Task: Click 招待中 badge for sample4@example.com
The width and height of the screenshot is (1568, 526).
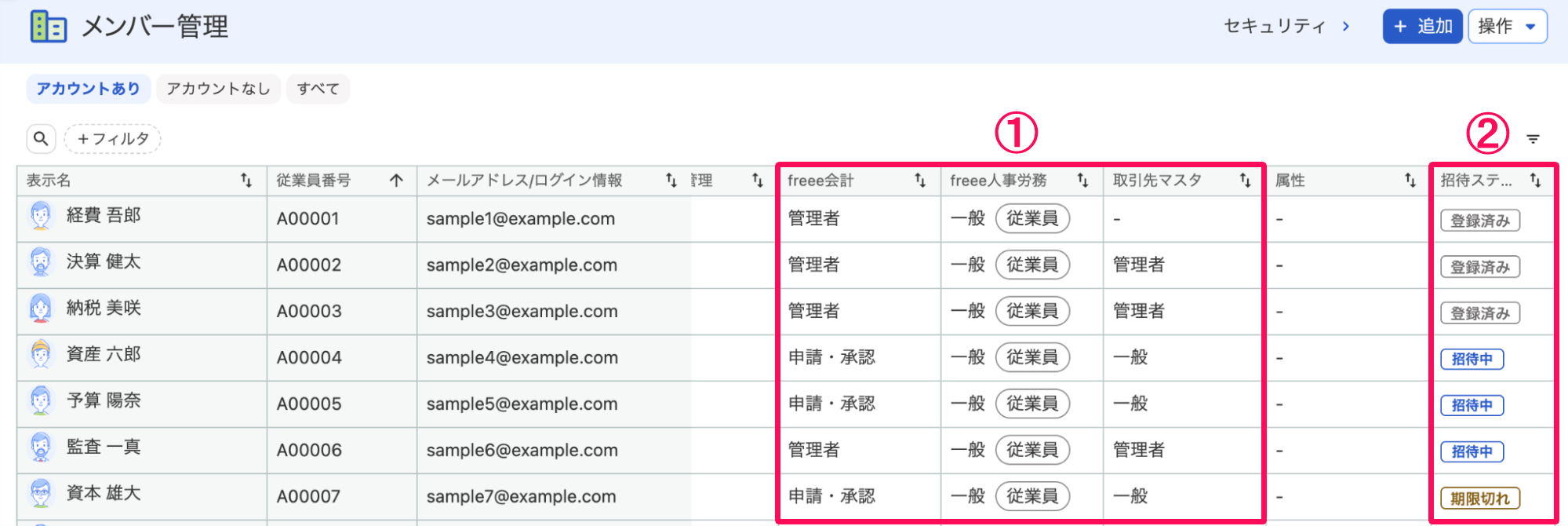Action: coord(1472,360)
